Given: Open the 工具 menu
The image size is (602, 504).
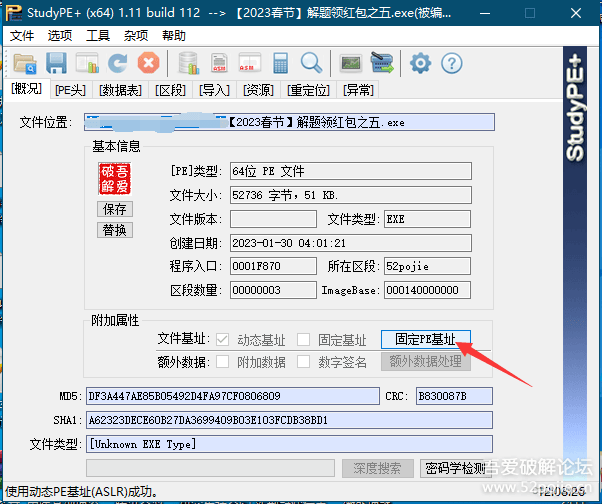Looking at the screenshot, I should coord(98,36).
